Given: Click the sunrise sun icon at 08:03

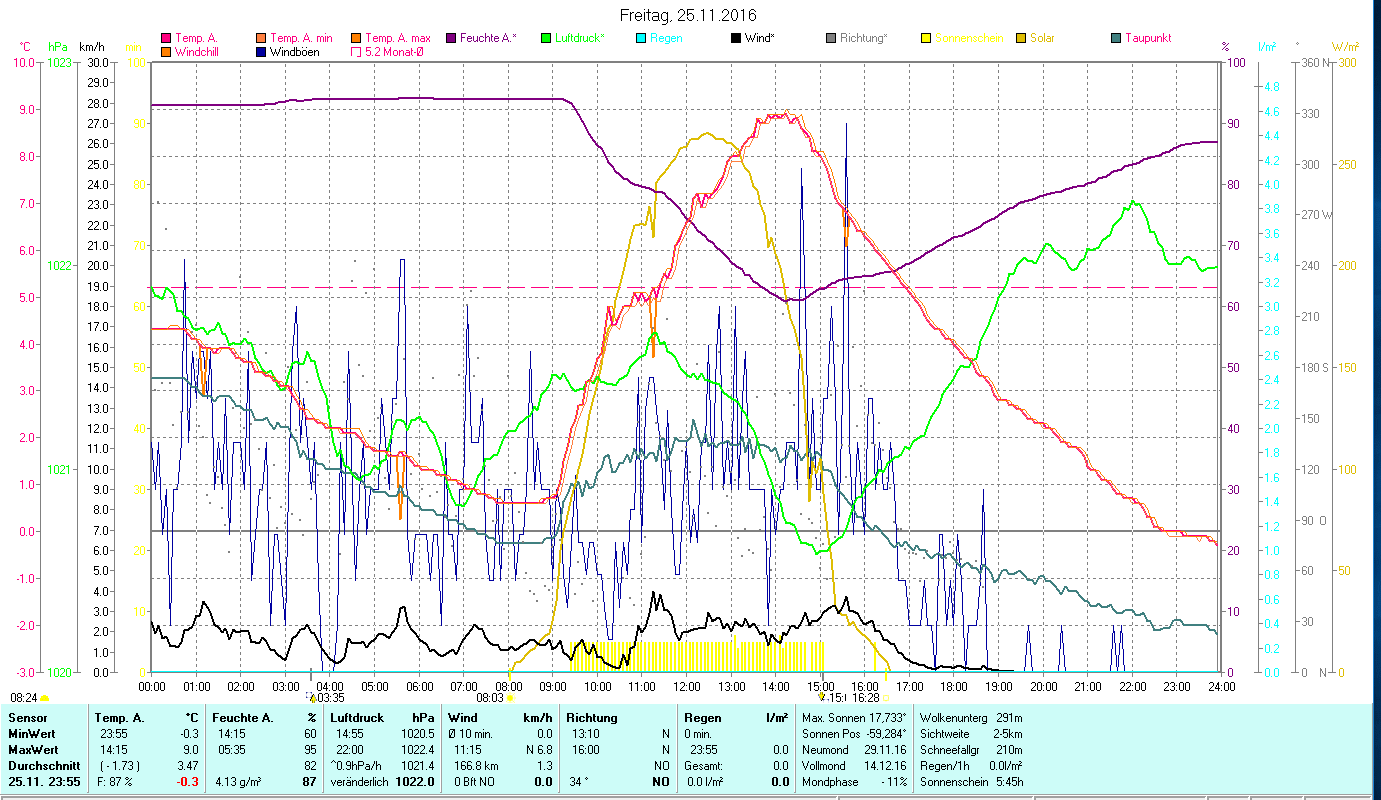Looking at the screenshot, I should pos(511,698).
